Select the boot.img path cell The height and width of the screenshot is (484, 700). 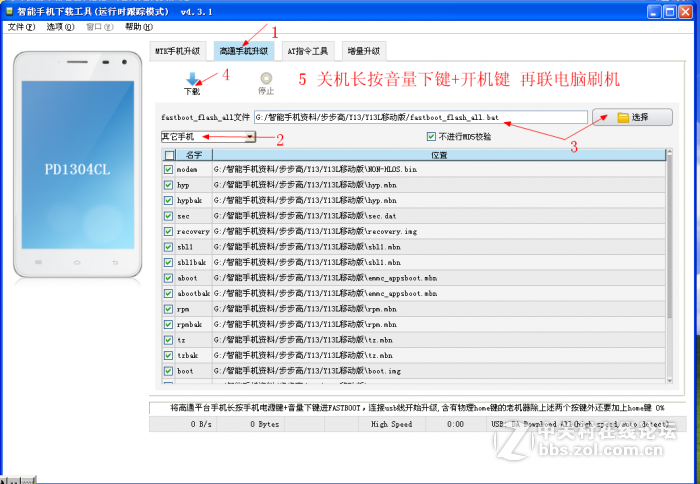click(439, 371)
